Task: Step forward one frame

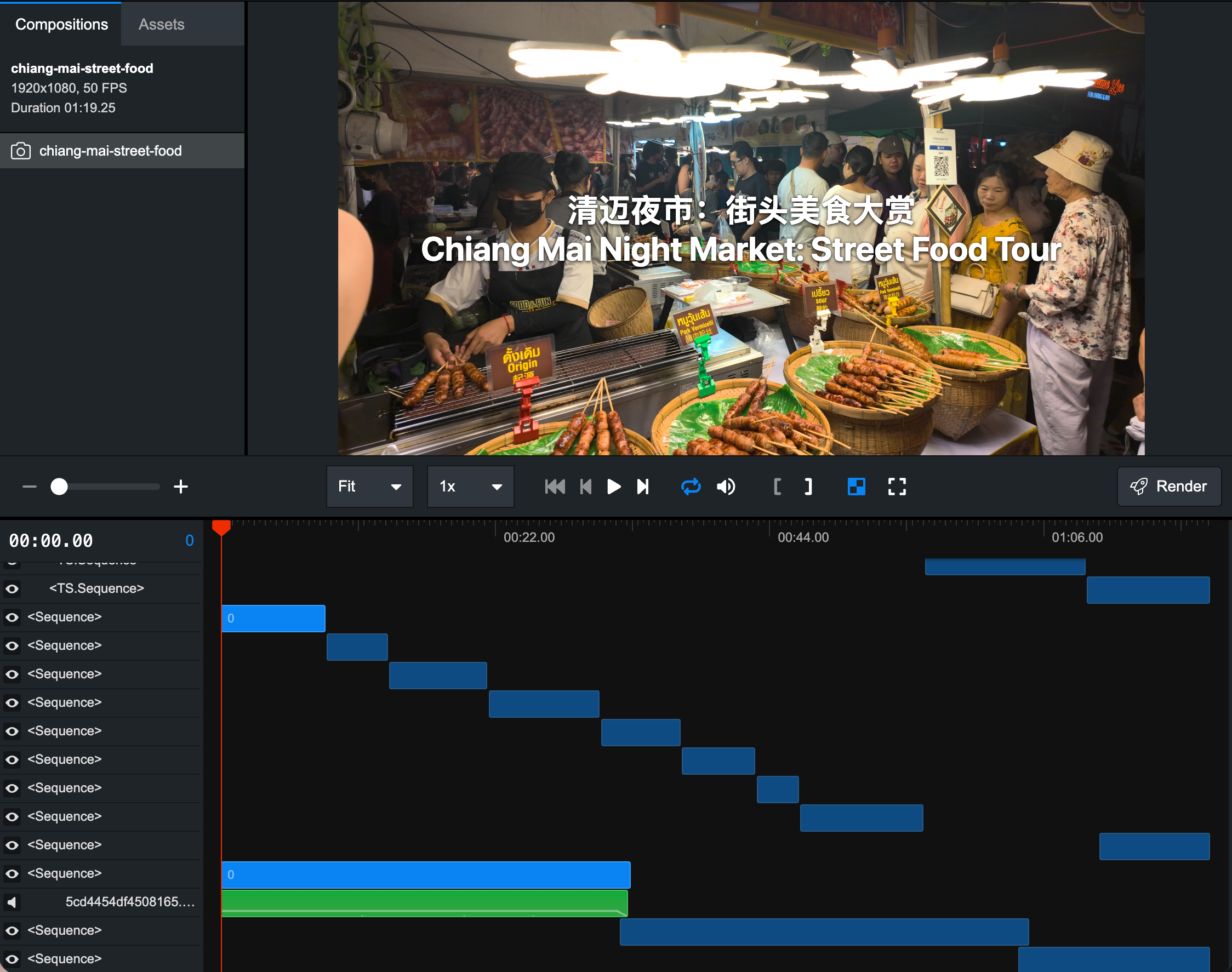Action: [643, 487]
